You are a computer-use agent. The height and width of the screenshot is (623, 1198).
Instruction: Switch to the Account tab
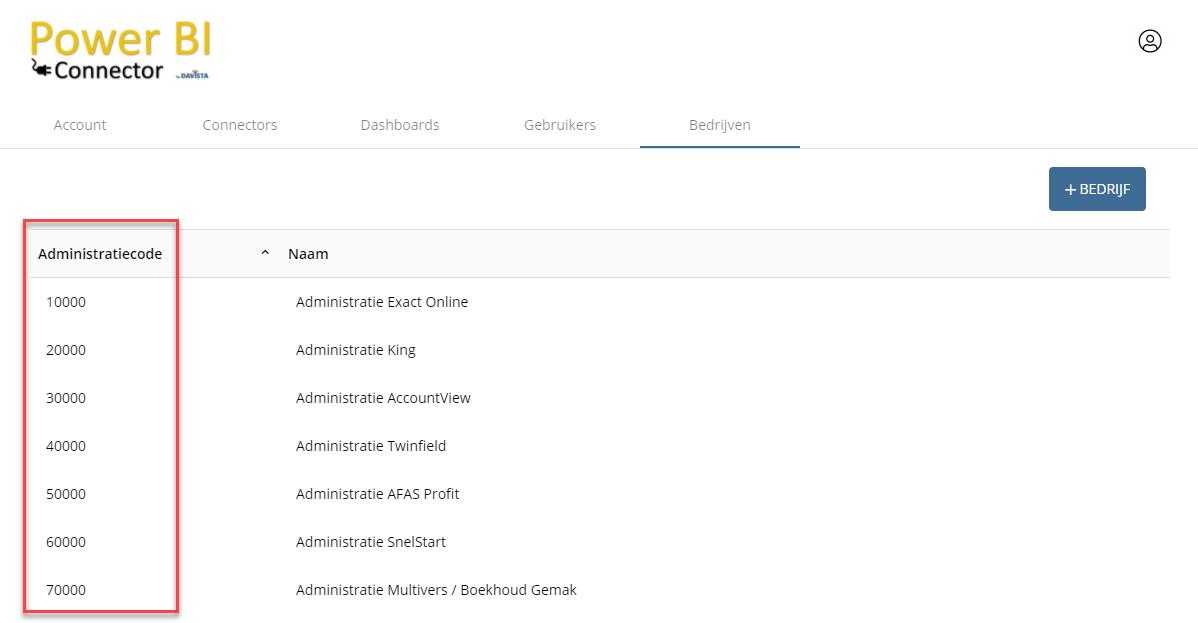click(80, 125)
